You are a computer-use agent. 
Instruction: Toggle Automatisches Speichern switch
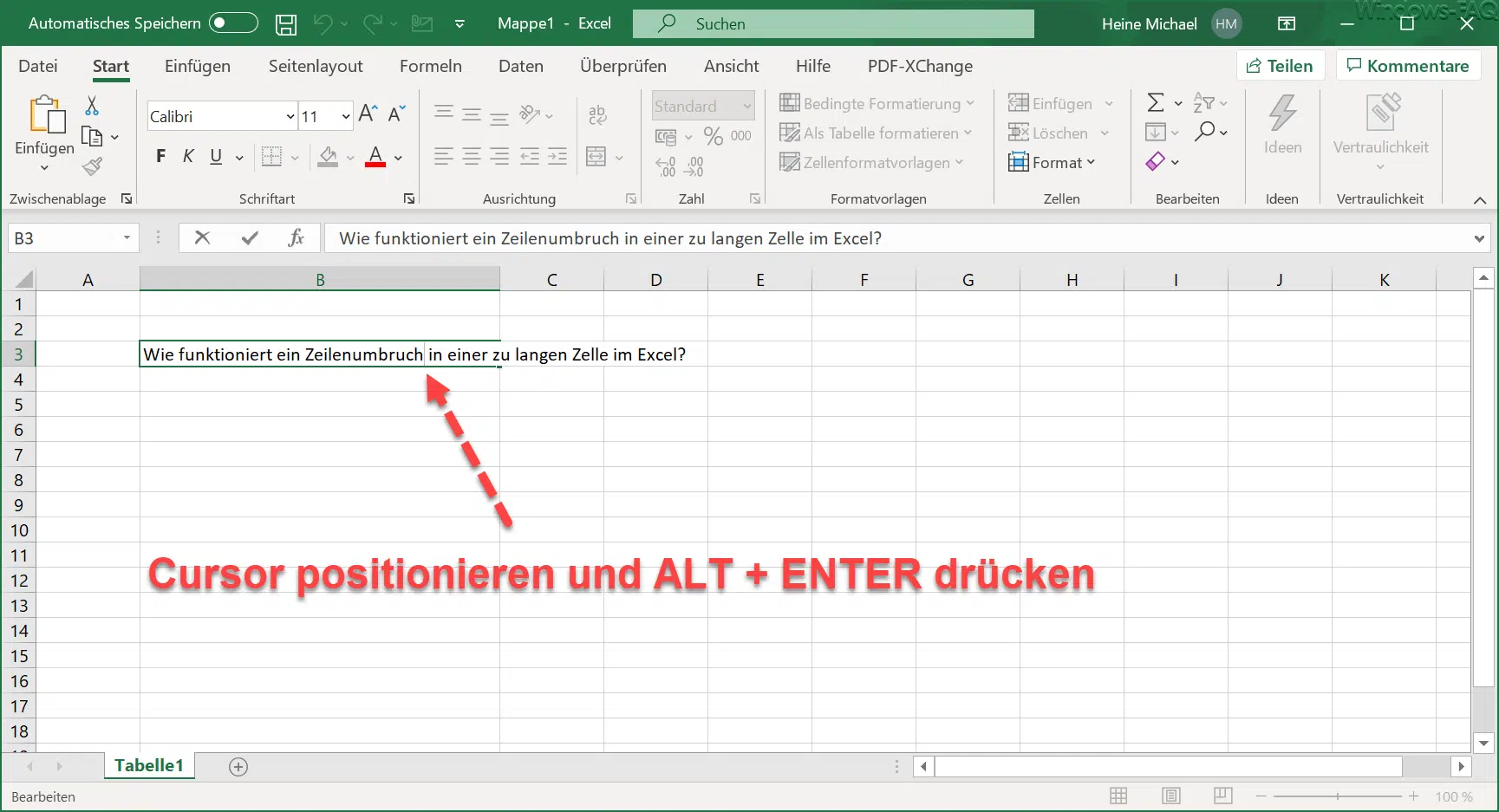click(x=233, y=23)
